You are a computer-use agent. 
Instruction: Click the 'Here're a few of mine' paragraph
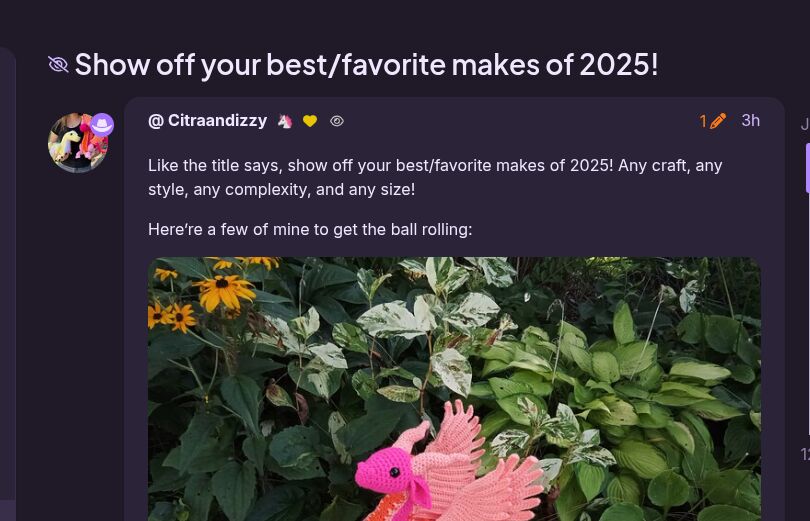pyautogui.click(x=310, y=229)
